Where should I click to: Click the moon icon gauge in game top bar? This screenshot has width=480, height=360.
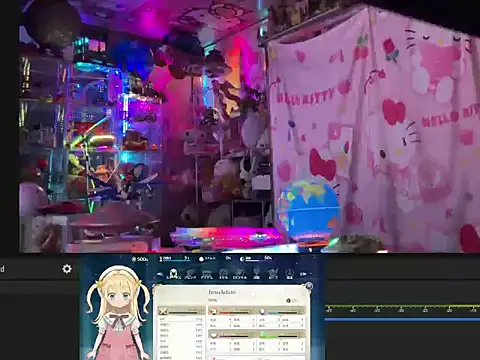(x=255, y=258)
